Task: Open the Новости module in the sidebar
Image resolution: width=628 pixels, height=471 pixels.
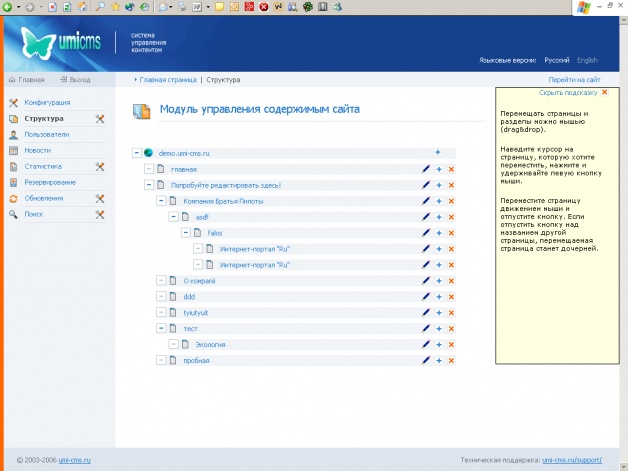Action: point(38,150)
